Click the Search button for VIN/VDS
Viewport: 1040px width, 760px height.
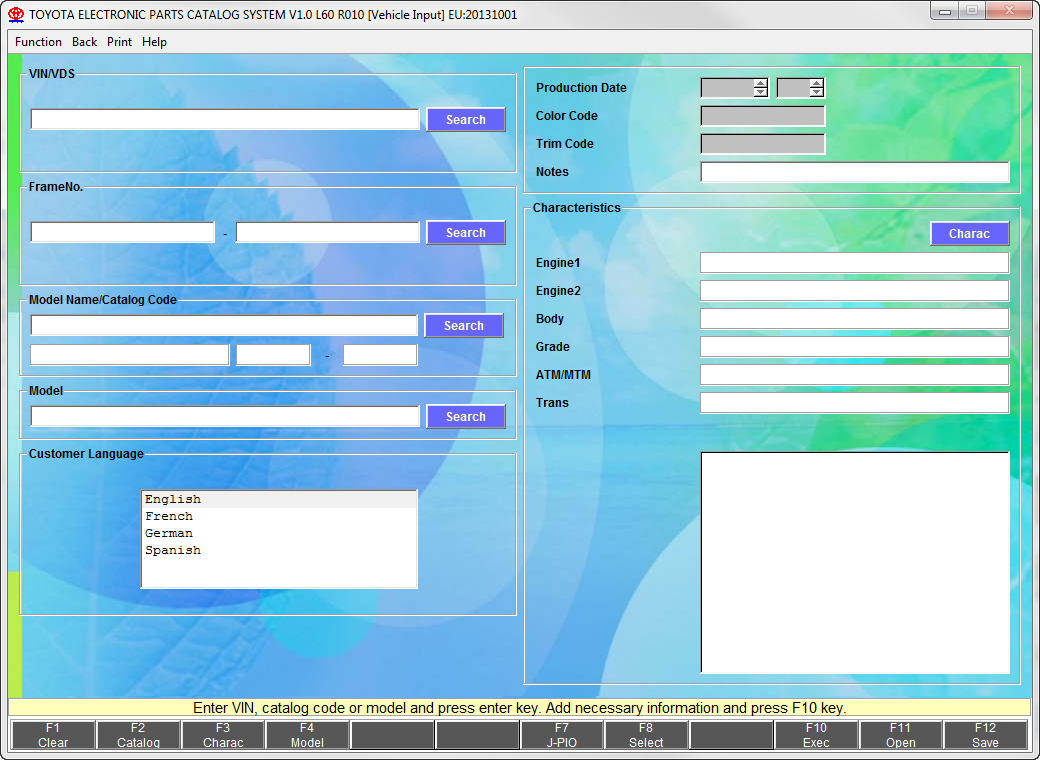(x=466, y=119)
